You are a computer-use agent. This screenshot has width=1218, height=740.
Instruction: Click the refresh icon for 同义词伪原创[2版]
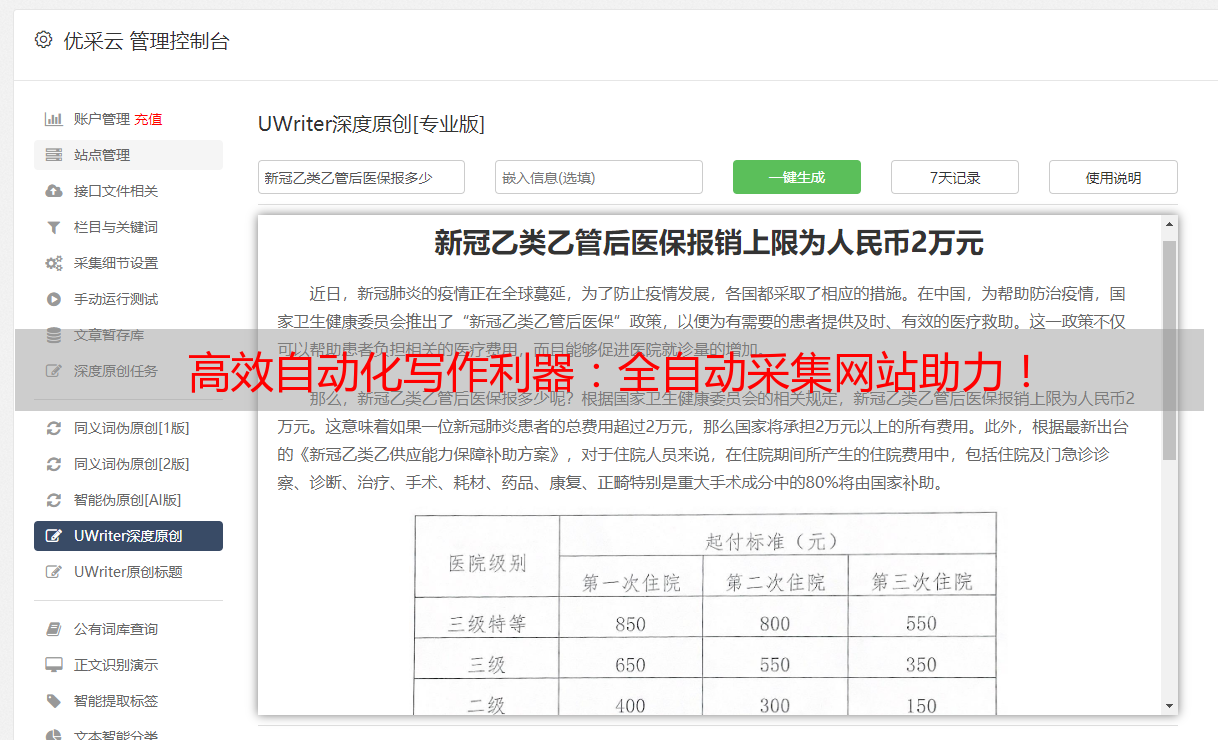54,464
